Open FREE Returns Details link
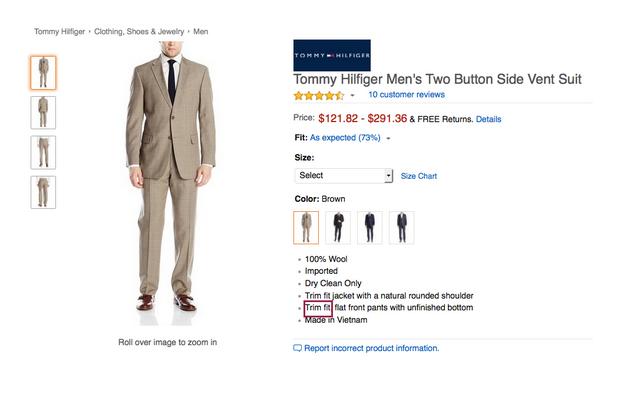Viewport: 640px width, 403px height. 488,119
